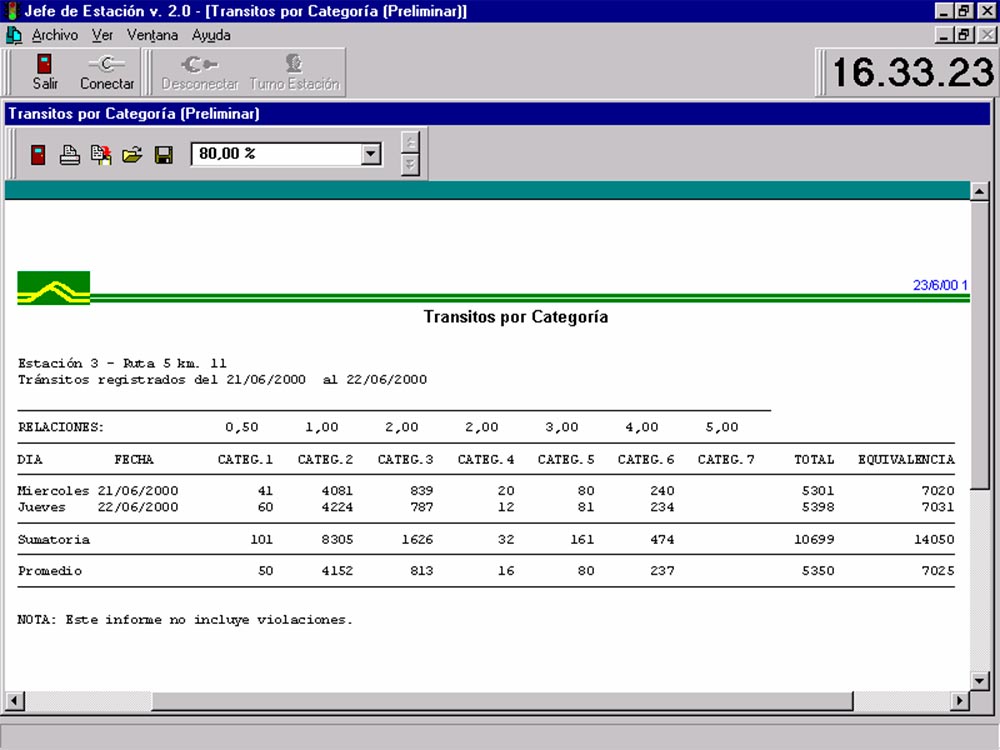Screen dimensions: 1000x750
Task: Click the Desconectar toolbar icon
Action: click(200, 64)
